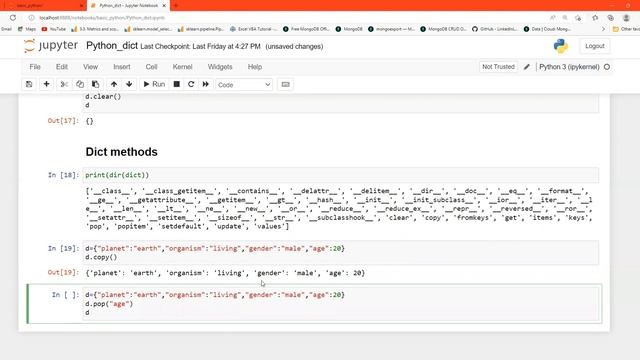Click the Logout button

[x=595, y=46]
